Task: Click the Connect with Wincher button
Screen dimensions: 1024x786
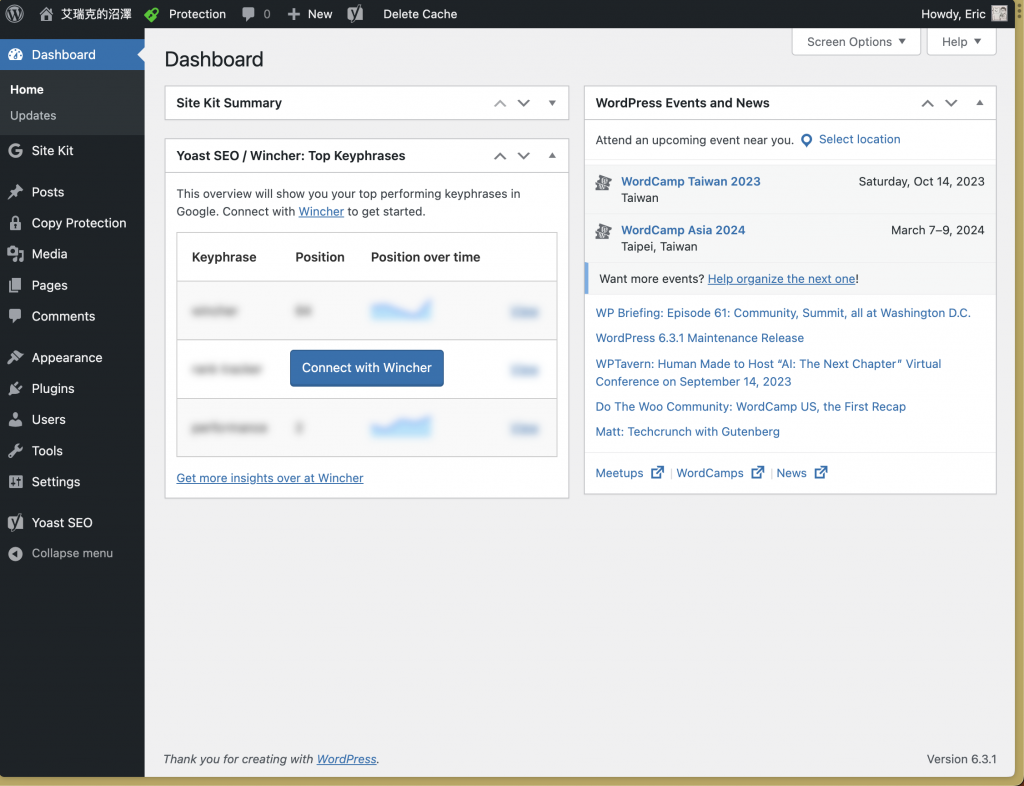Action: [x=366, y=368]
